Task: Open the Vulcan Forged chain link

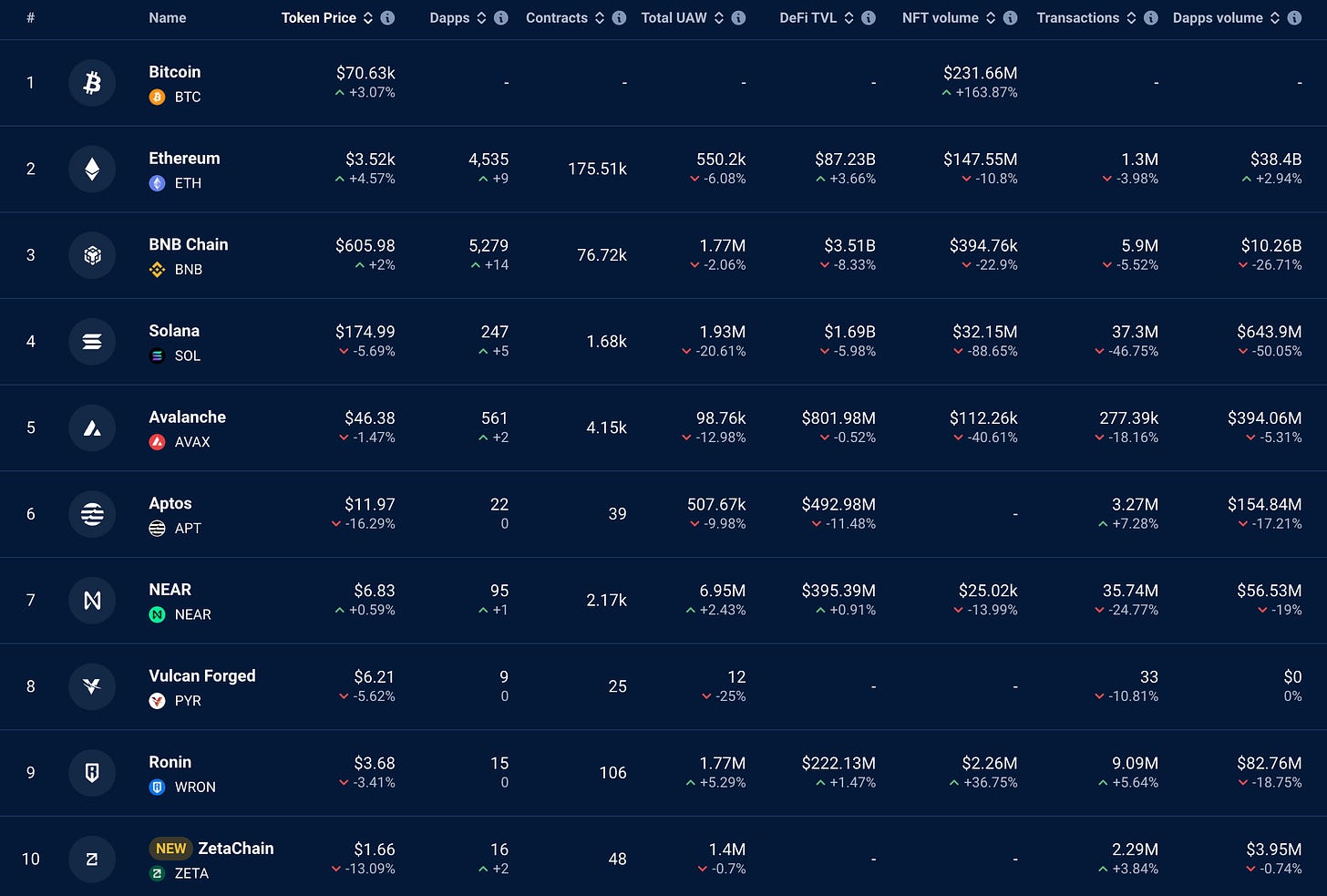Action: pos(202,675)
